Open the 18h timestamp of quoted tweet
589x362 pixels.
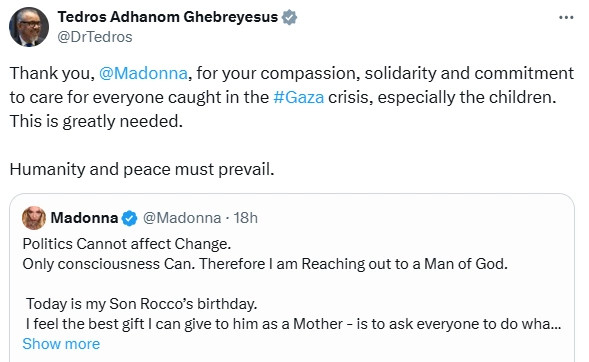(246, 218)
